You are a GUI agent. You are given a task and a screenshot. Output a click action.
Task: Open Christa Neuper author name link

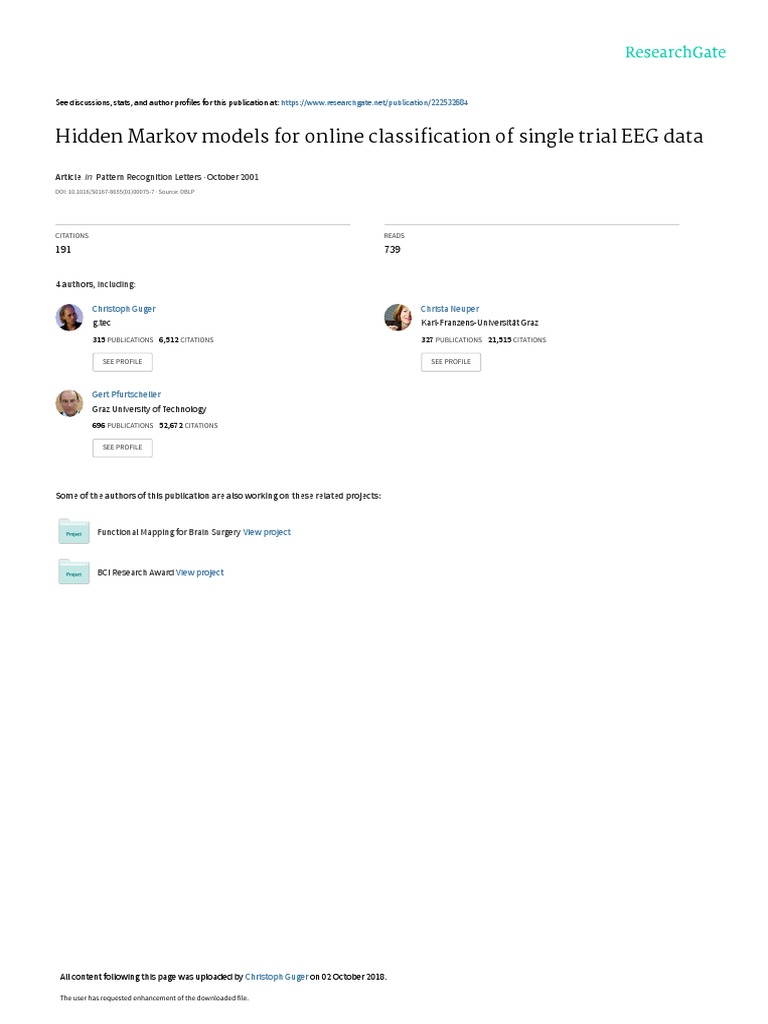450,309
